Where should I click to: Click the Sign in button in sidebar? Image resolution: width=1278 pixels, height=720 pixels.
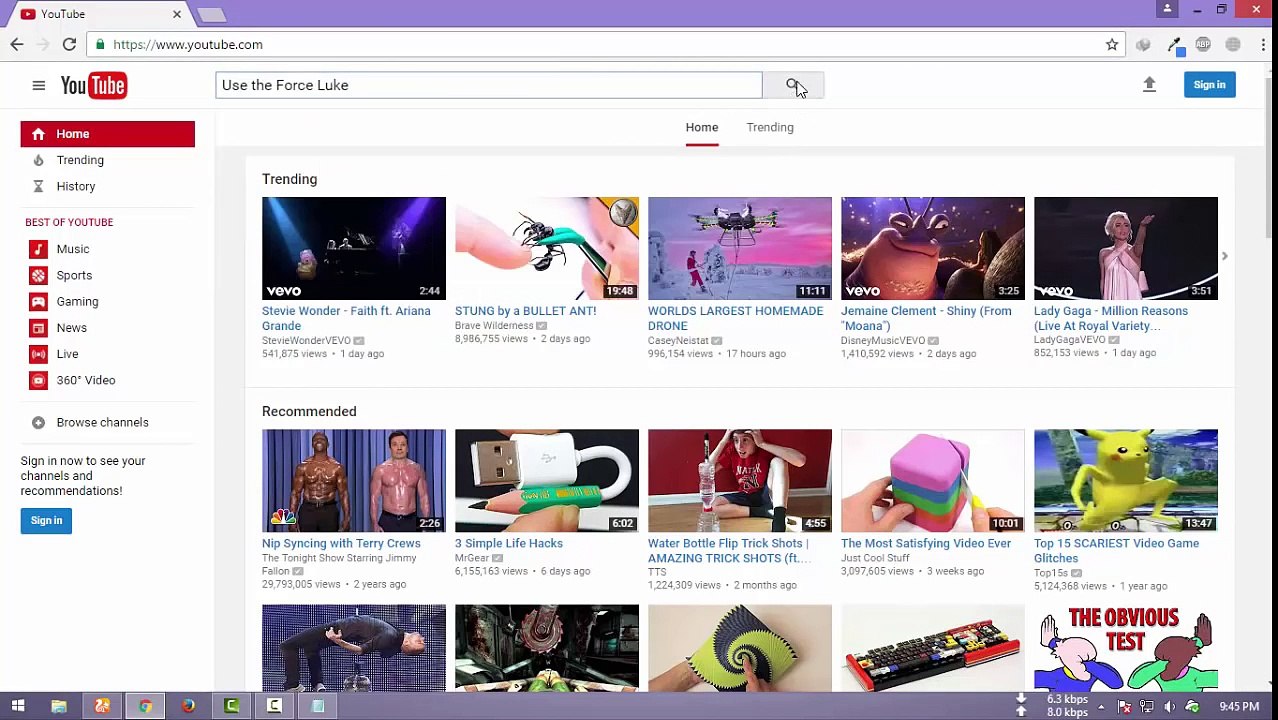46,520
